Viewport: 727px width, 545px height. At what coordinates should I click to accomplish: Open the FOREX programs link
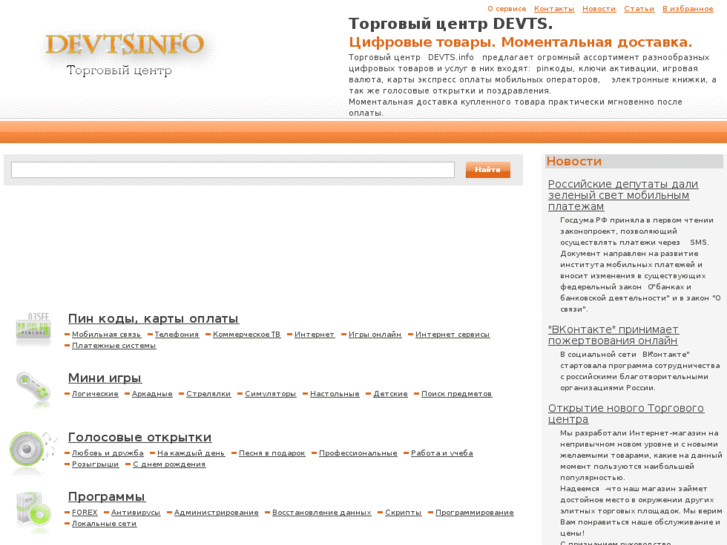click(85, 513)
